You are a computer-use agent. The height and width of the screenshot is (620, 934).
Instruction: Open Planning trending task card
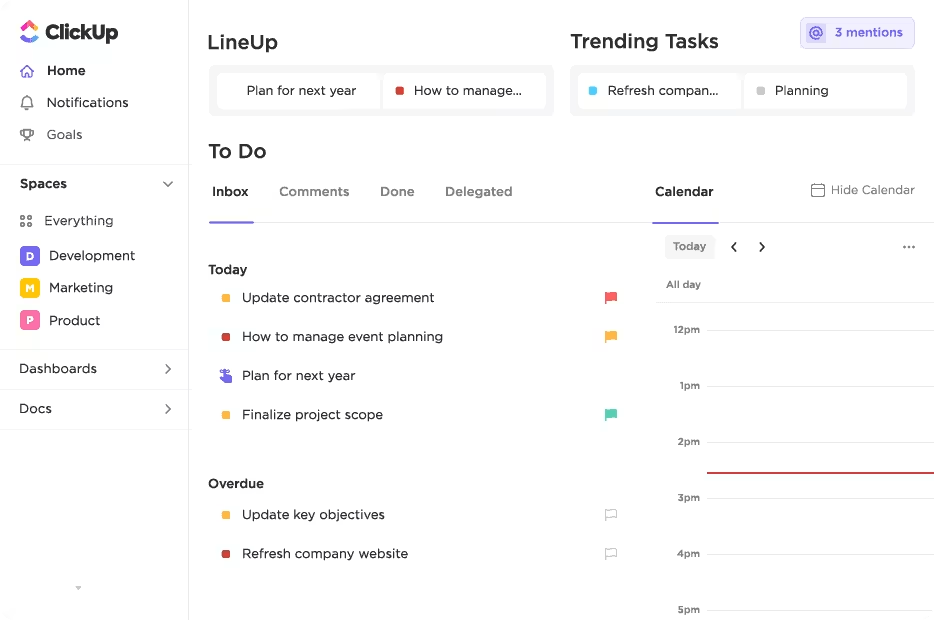pyautogui.click(x=826, y=91)
